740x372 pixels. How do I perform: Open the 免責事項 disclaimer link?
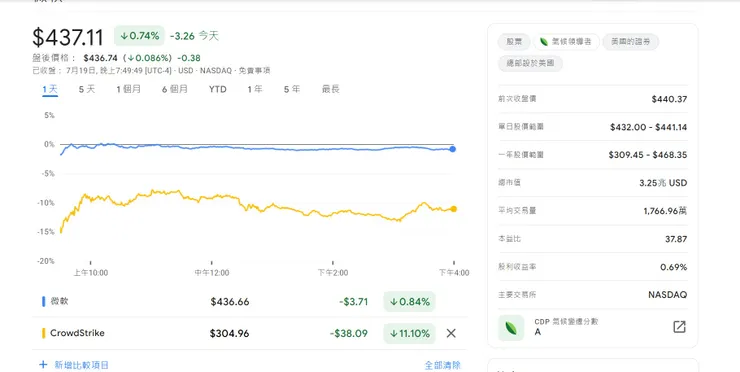coord(254,71)
